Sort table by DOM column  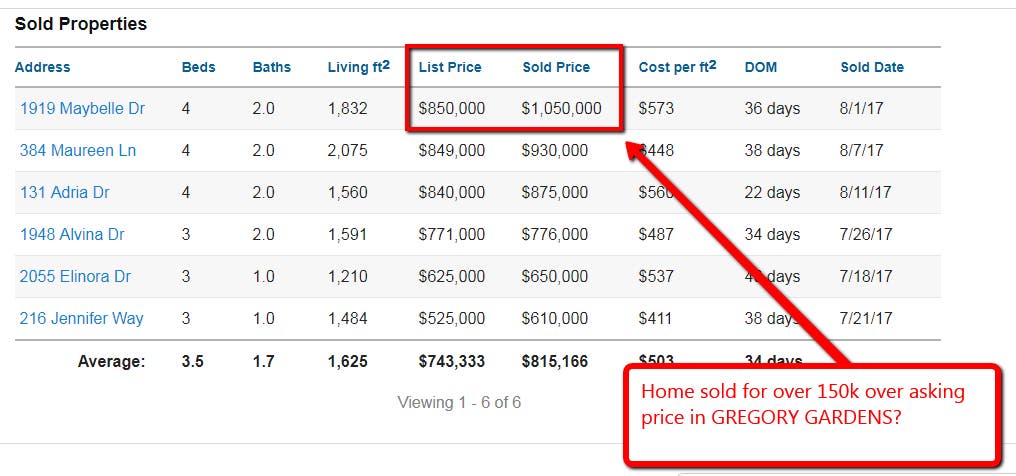(x=761, y=67)
